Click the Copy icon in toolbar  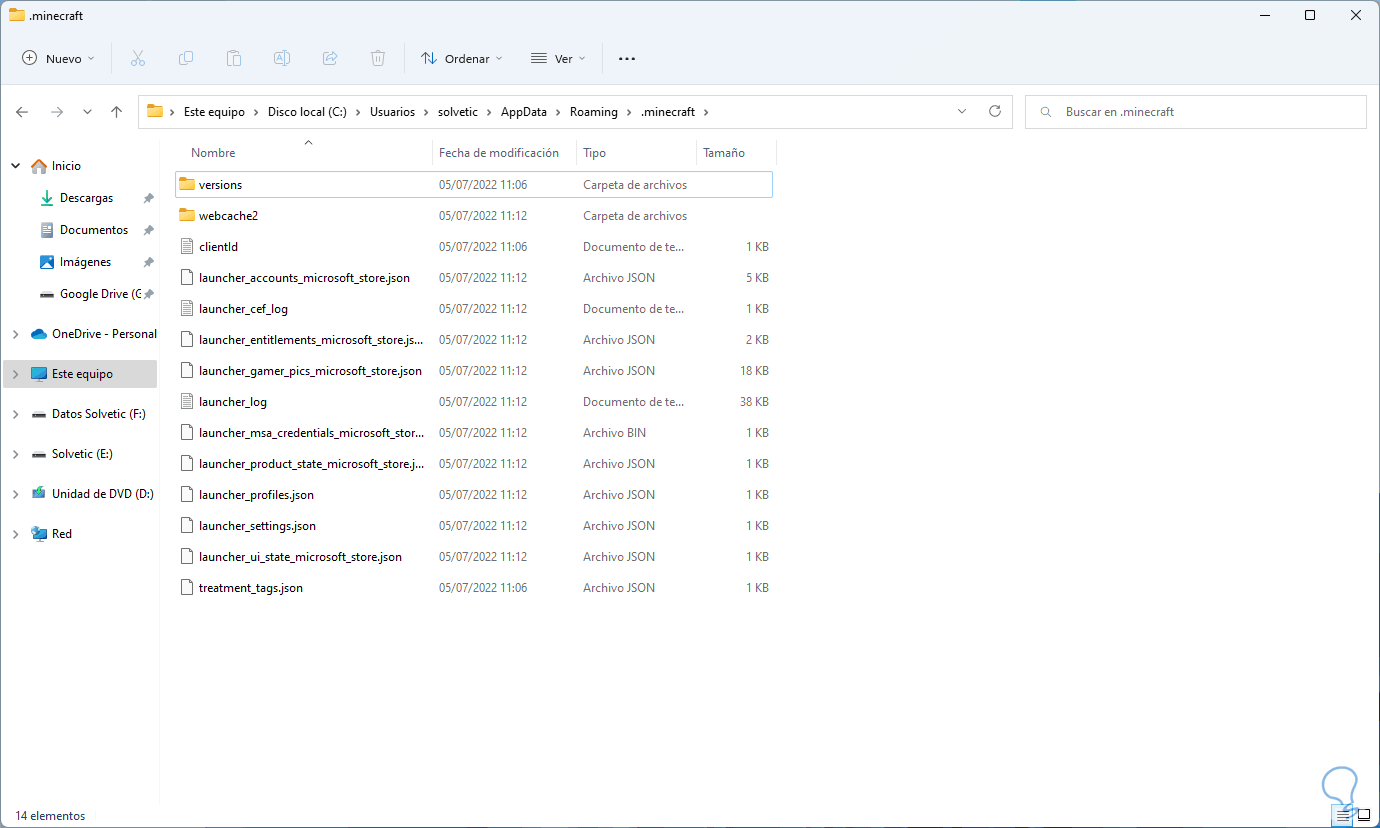tap(186, 59)
